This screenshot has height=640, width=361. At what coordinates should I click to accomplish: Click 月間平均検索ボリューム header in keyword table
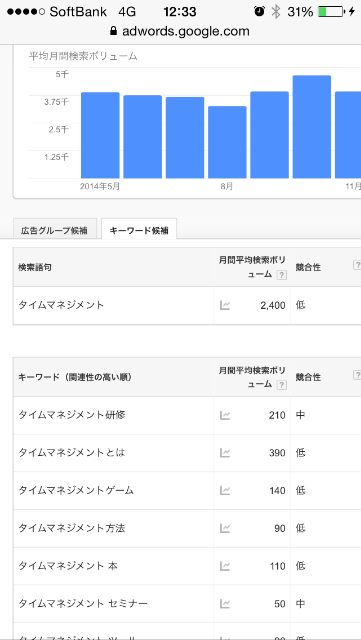tap(252, 377)
